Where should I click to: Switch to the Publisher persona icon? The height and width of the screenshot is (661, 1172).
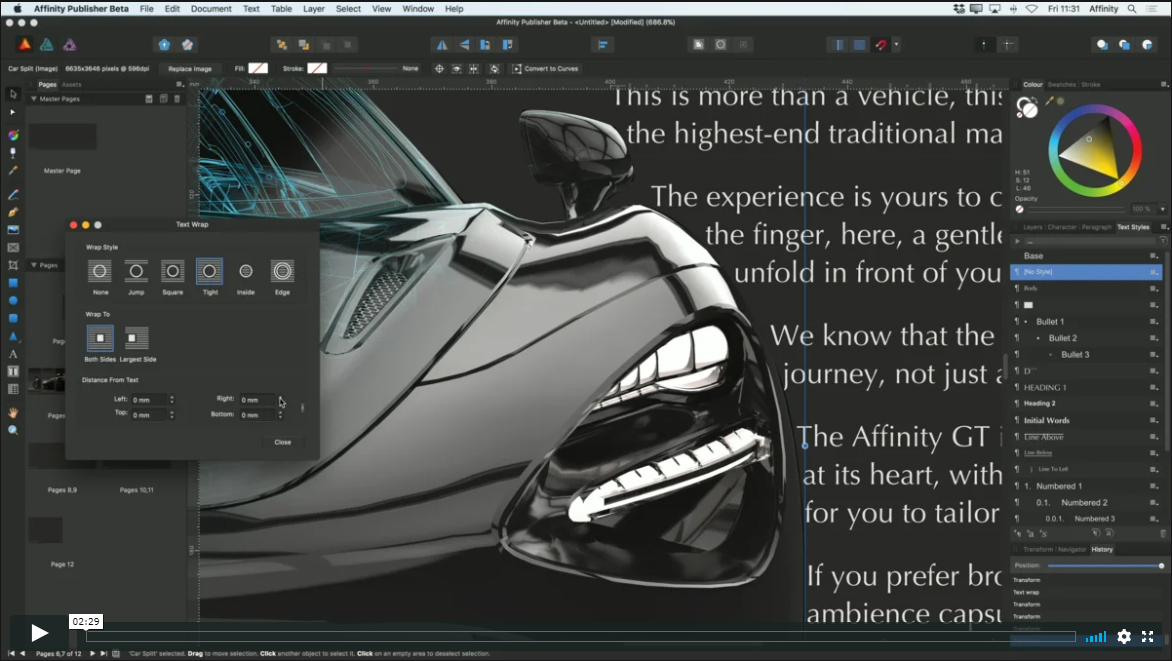click(x=25, y=45)
